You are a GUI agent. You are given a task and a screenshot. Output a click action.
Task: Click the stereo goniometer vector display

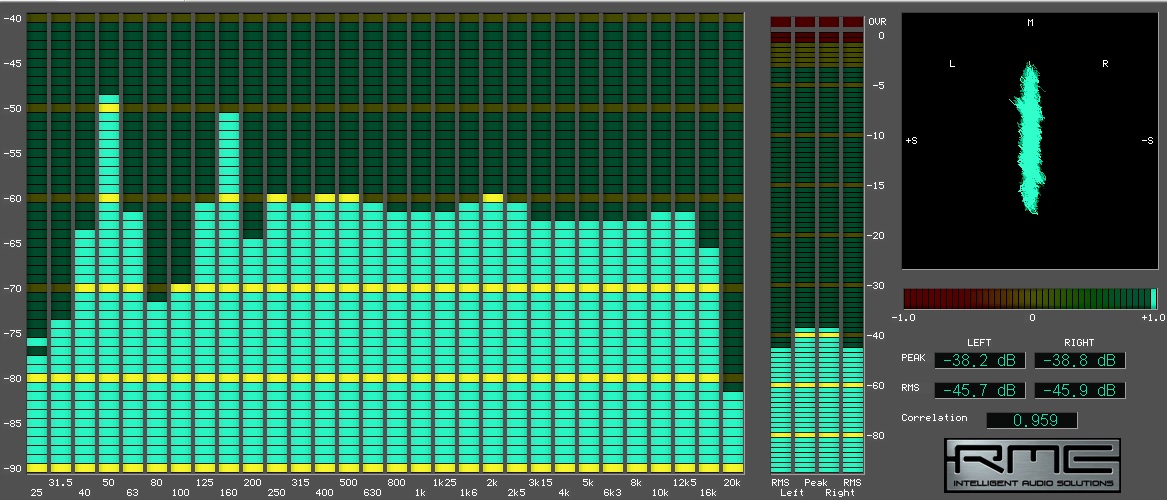pos(1030,140)
